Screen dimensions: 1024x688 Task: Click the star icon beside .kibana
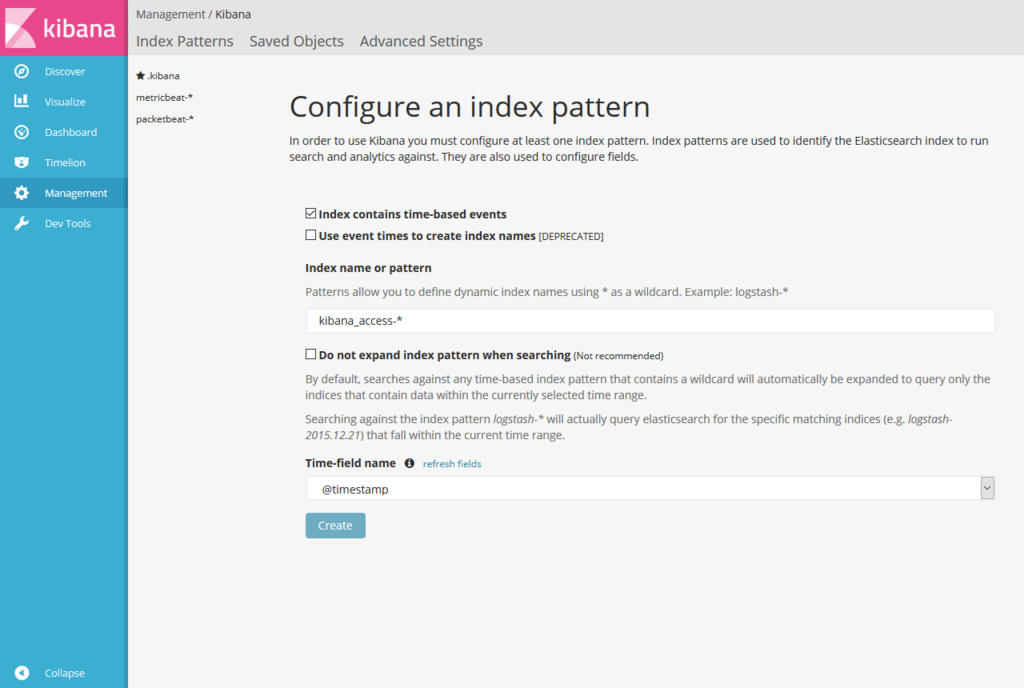(140, 76)
